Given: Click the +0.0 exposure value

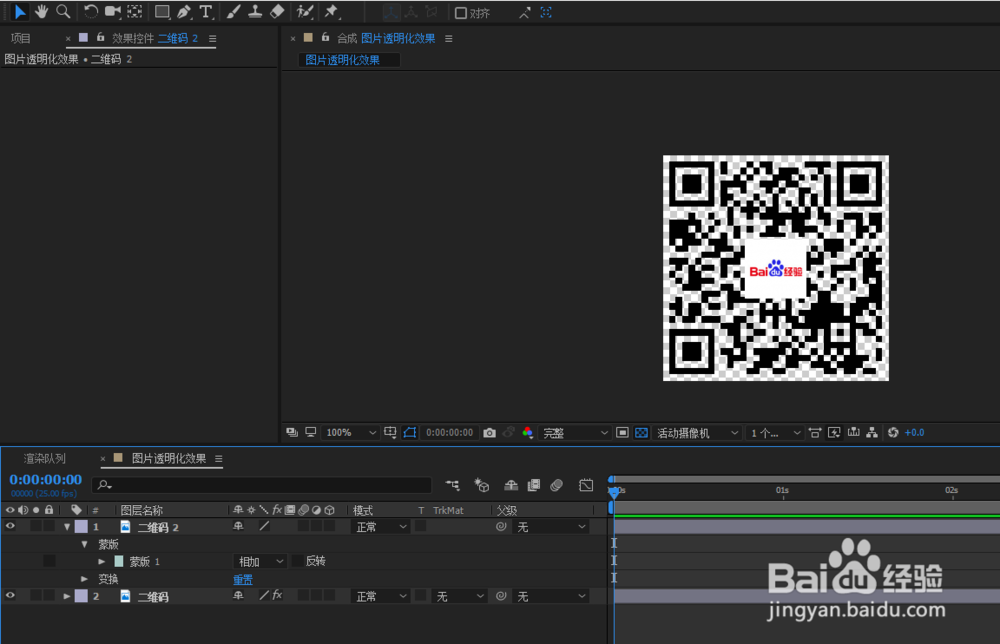Looking at the screenshot, I should (x=915, y=433).
